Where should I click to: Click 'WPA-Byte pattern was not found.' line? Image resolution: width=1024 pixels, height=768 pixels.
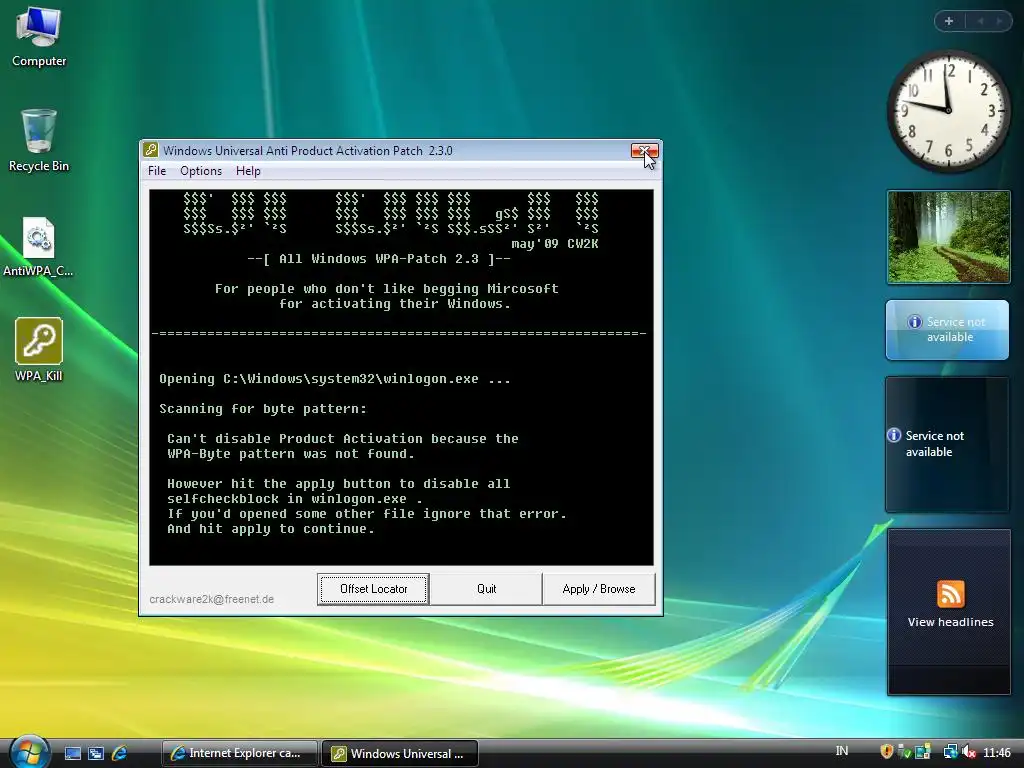291,454
